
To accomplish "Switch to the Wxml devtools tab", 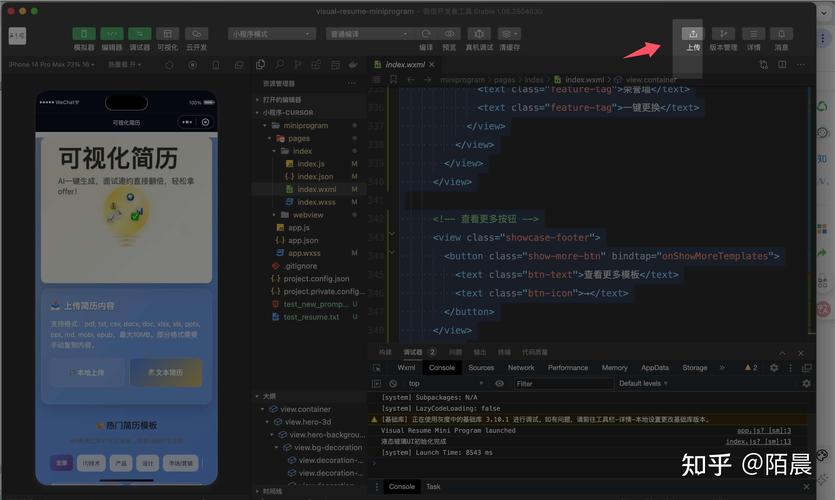I will point(406,367).
